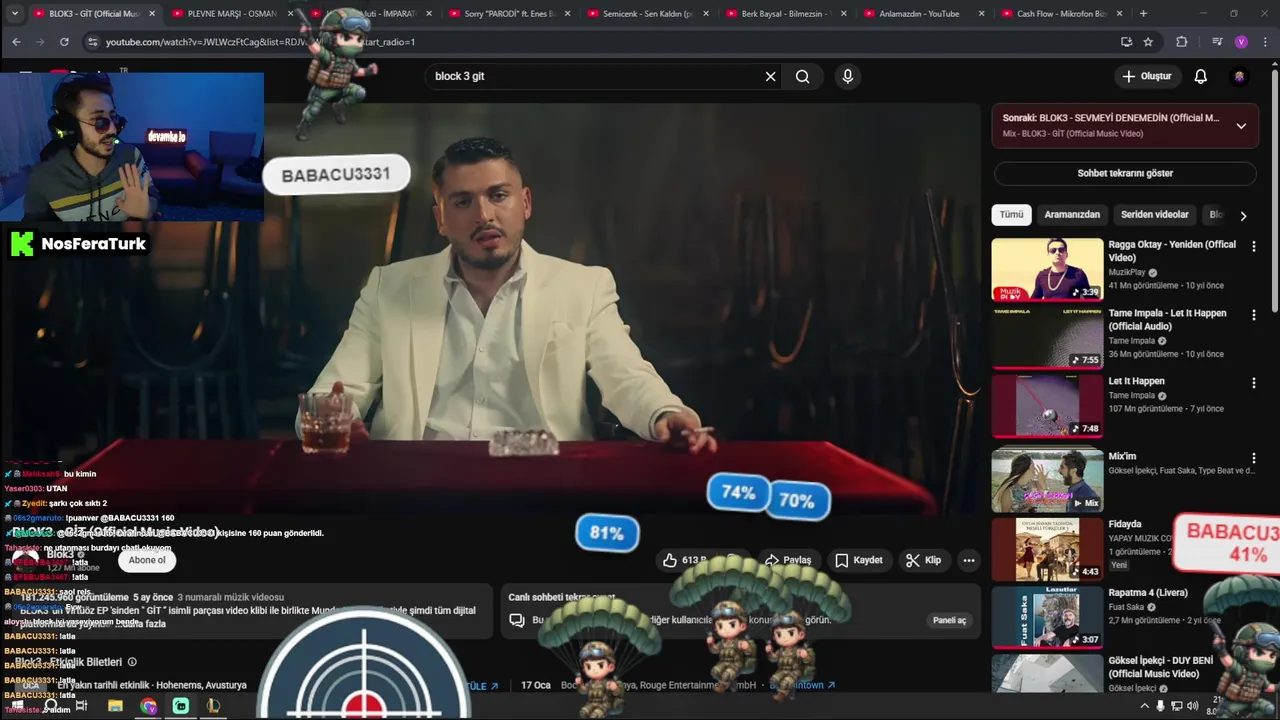This screenshot has height=720, width=1280.
Task: Click the YouTube search magnifier button
Action: 802,76
